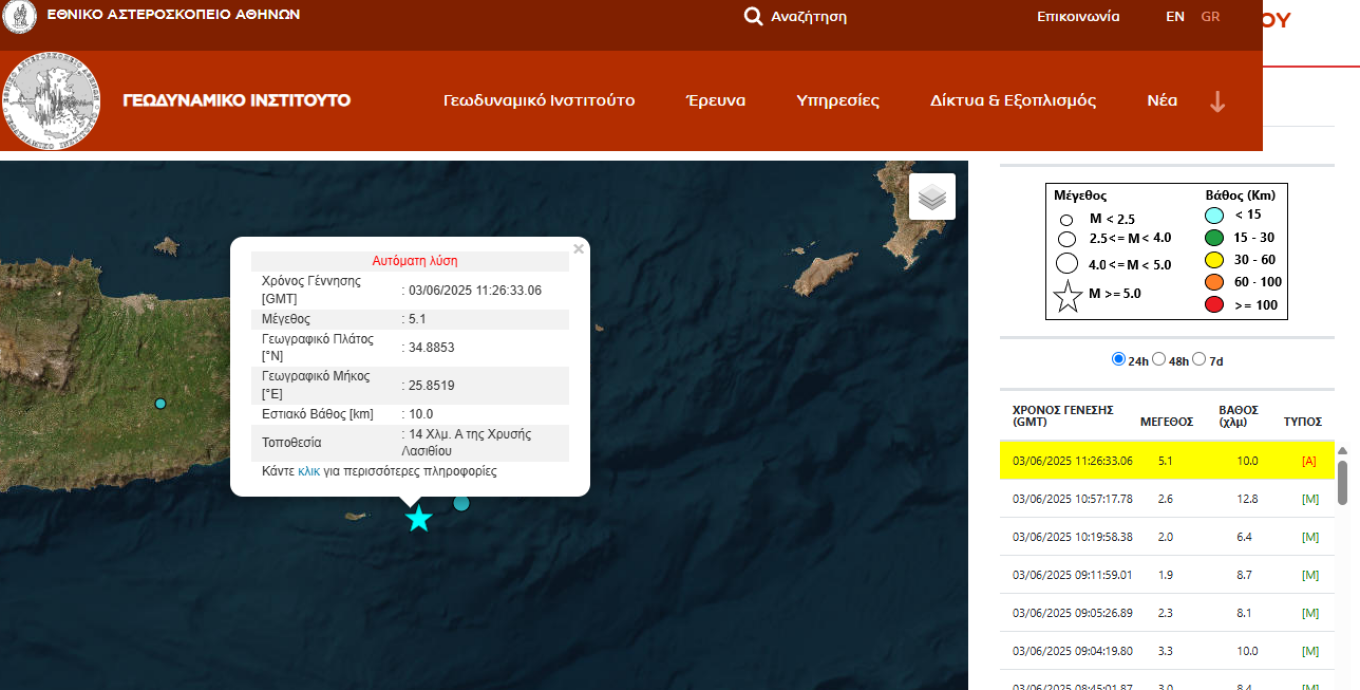Select the 7d time range radio
Viewport: 1360px width, 690px height.
pos(1199,359)
